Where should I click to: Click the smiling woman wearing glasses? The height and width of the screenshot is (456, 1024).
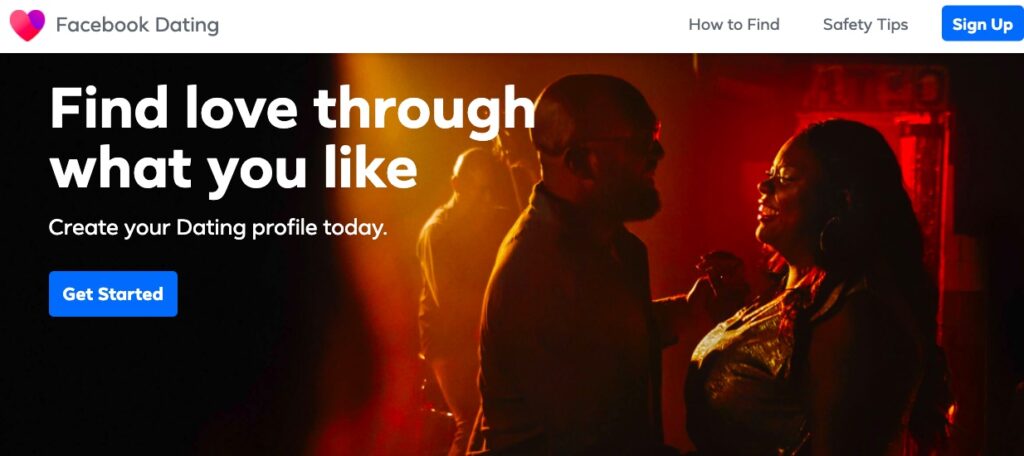816,294
